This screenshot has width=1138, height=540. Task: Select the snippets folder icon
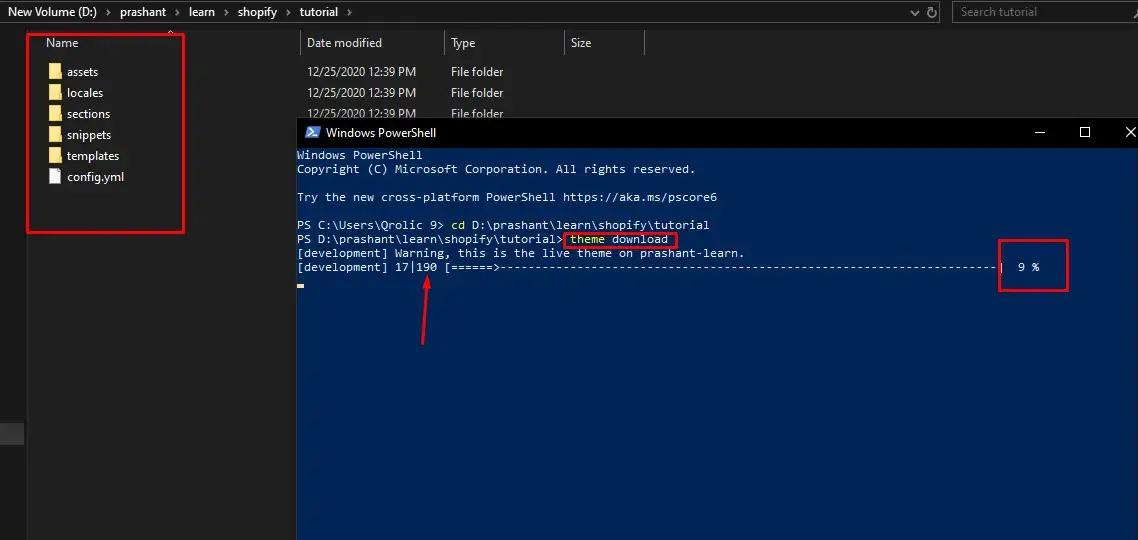[x=54, y=135]
